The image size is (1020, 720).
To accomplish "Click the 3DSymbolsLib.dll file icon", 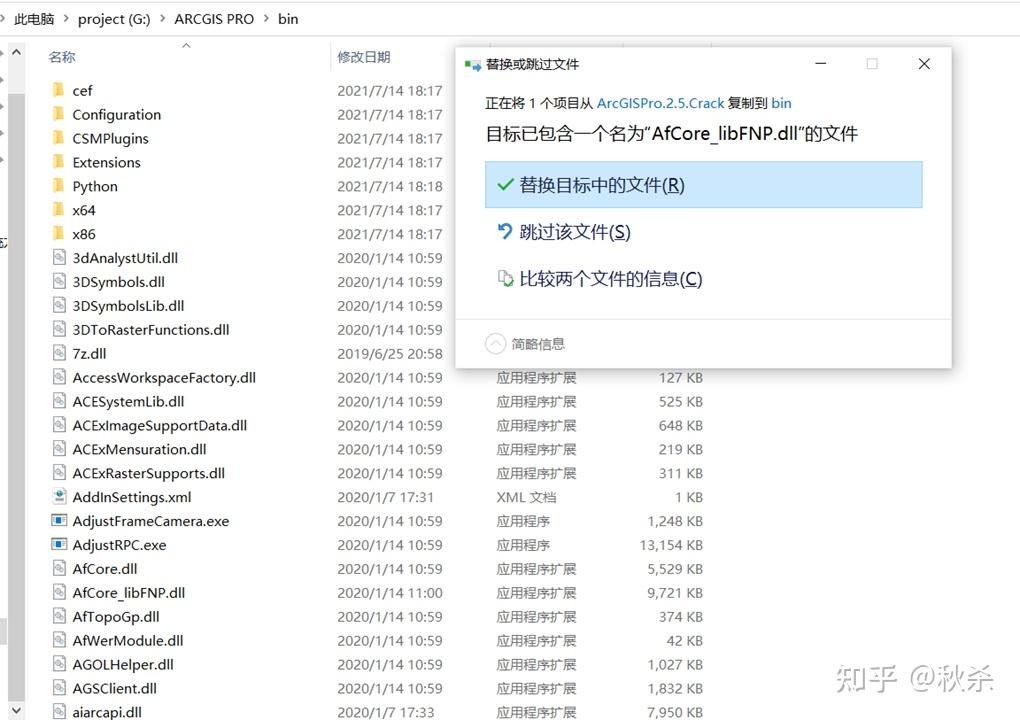I will [x=59, y=305].
